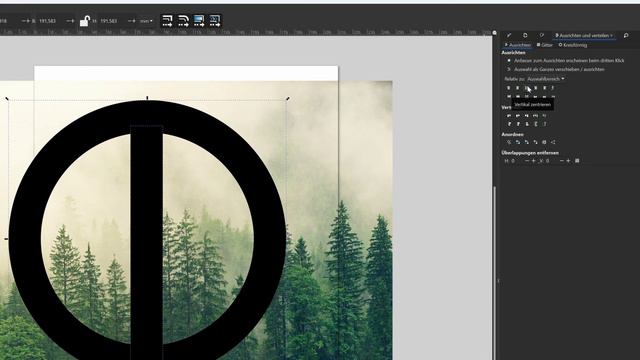Switch to the 'Kreisförmig' sub-tab

tap(573, 45)
